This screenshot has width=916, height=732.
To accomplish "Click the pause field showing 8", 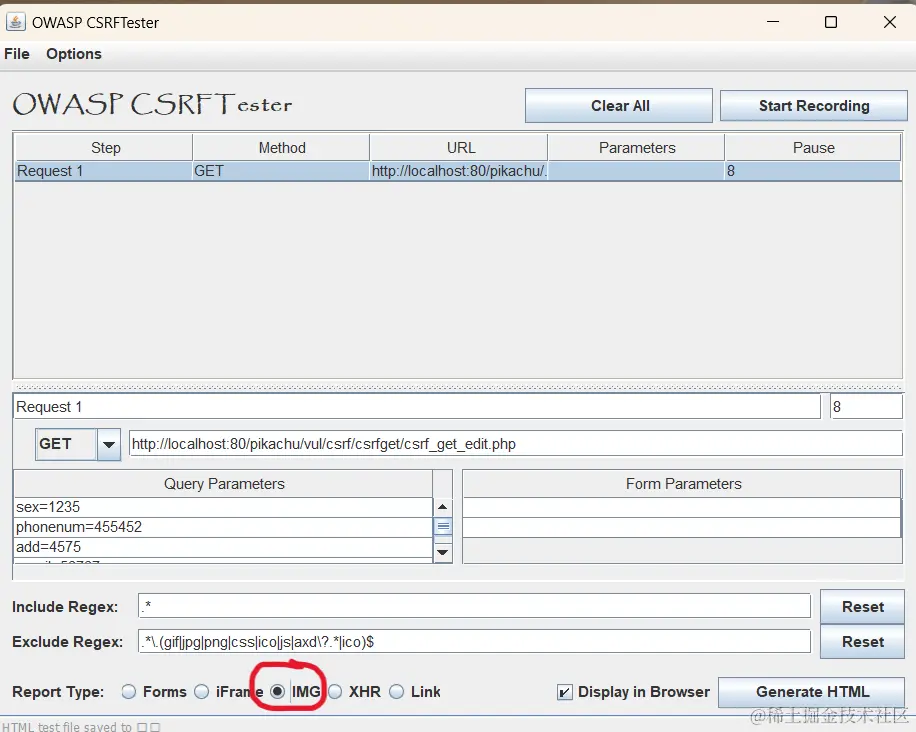I will tap(866, 407).
